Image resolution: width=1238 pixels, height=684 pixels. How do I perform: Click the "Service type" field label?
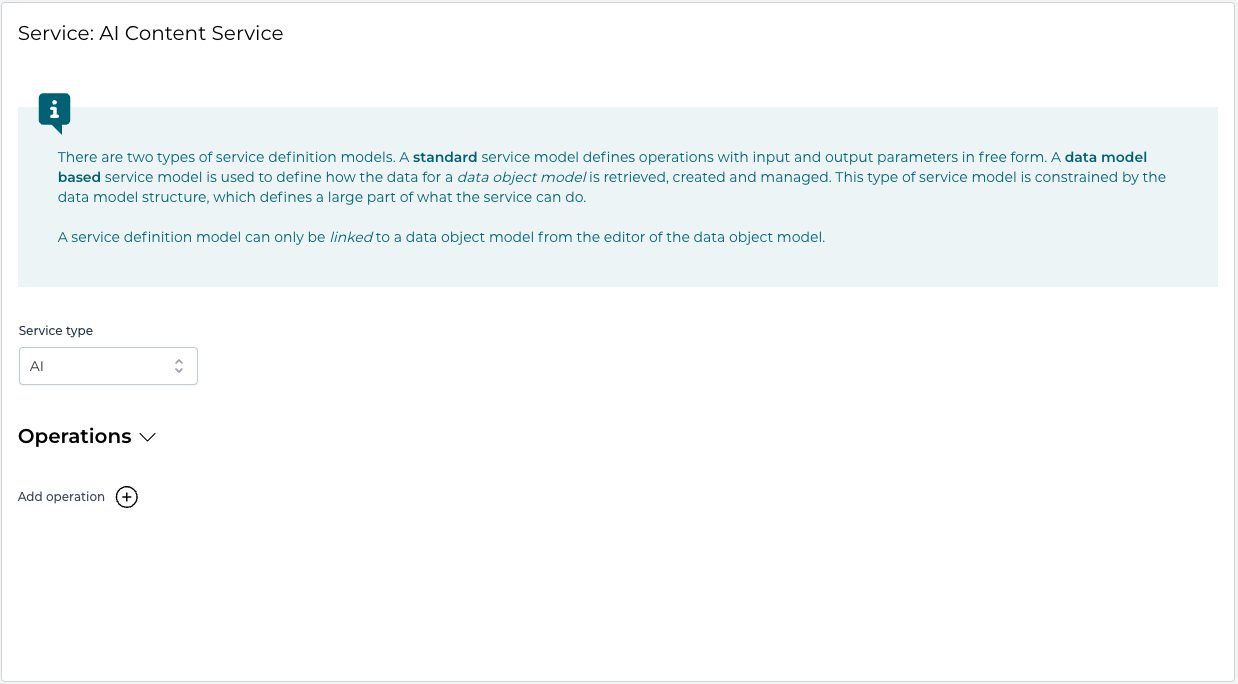click(x=56, y=331)
